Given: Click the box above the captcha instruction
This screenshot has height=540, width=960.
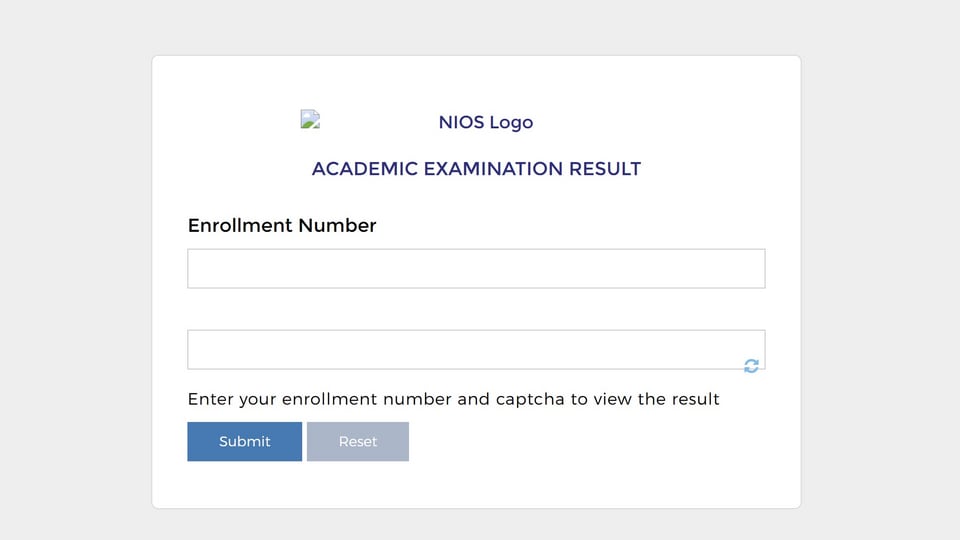Looking at the screenshot, I should [476, 350].
